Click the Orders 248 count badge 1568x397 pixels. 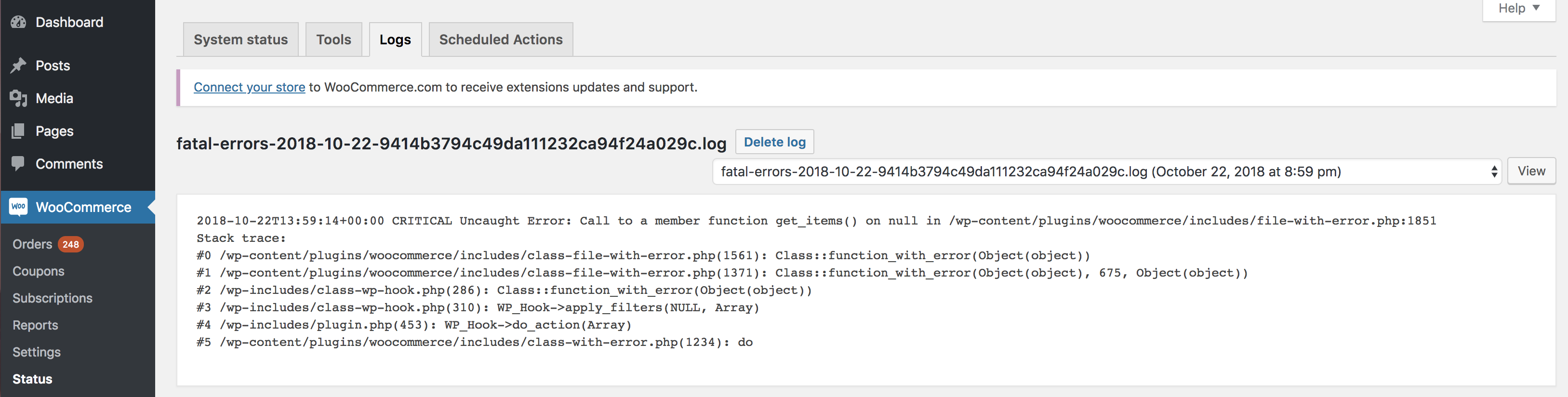click(x=71, y=244)
